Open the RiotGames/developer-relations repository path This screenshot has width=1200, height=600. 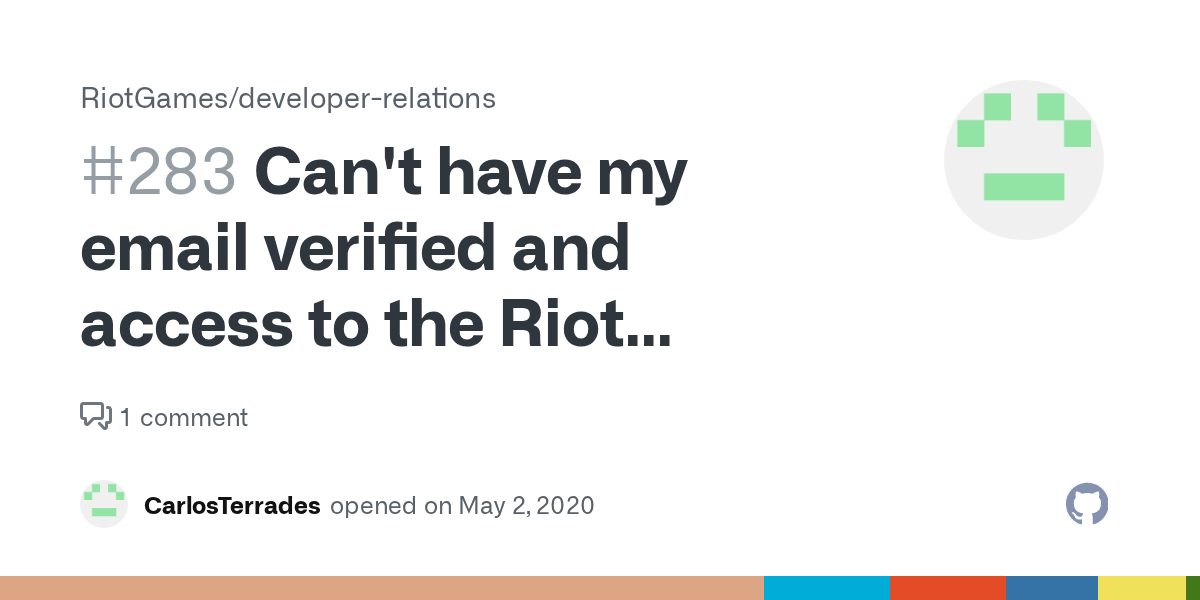coord(288,98)
